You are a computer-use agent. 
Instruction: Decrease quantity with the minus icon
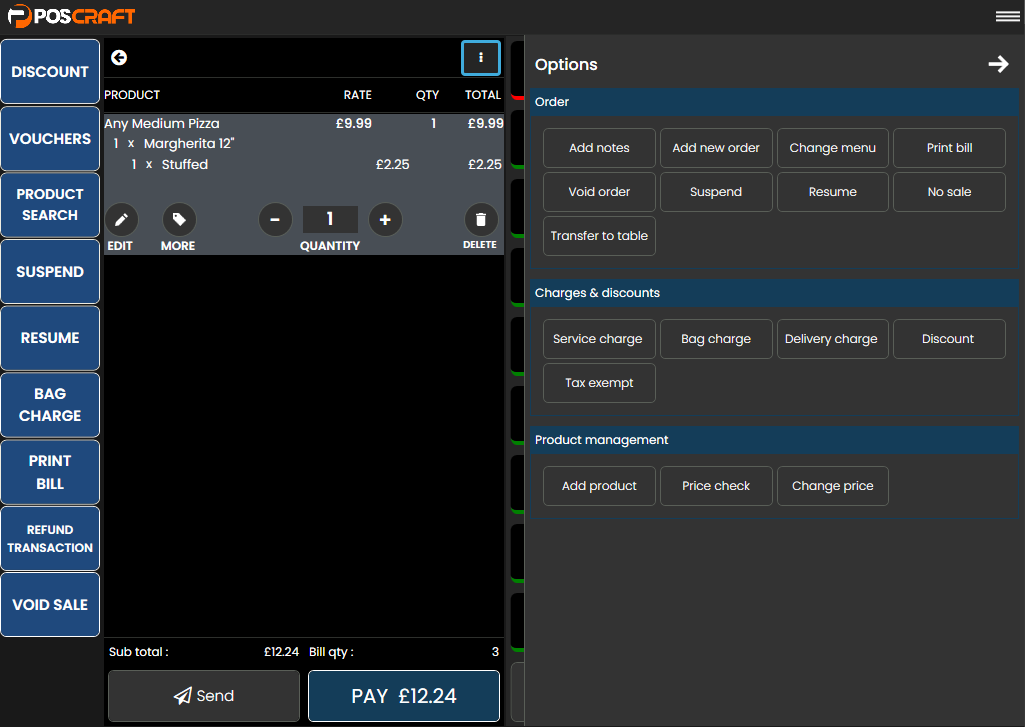[x=275, y=220]
